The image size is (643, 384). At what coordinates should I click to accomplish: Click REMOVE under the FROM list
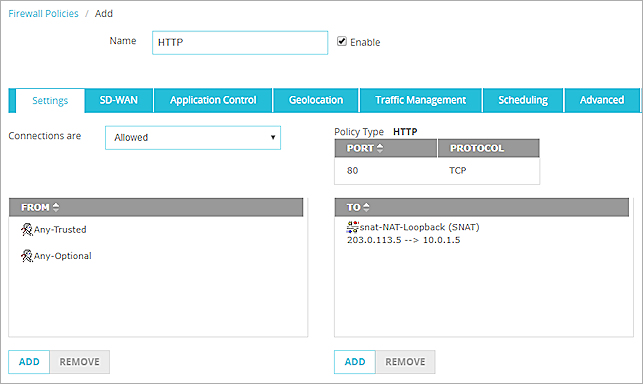click(x=80, y=362)
